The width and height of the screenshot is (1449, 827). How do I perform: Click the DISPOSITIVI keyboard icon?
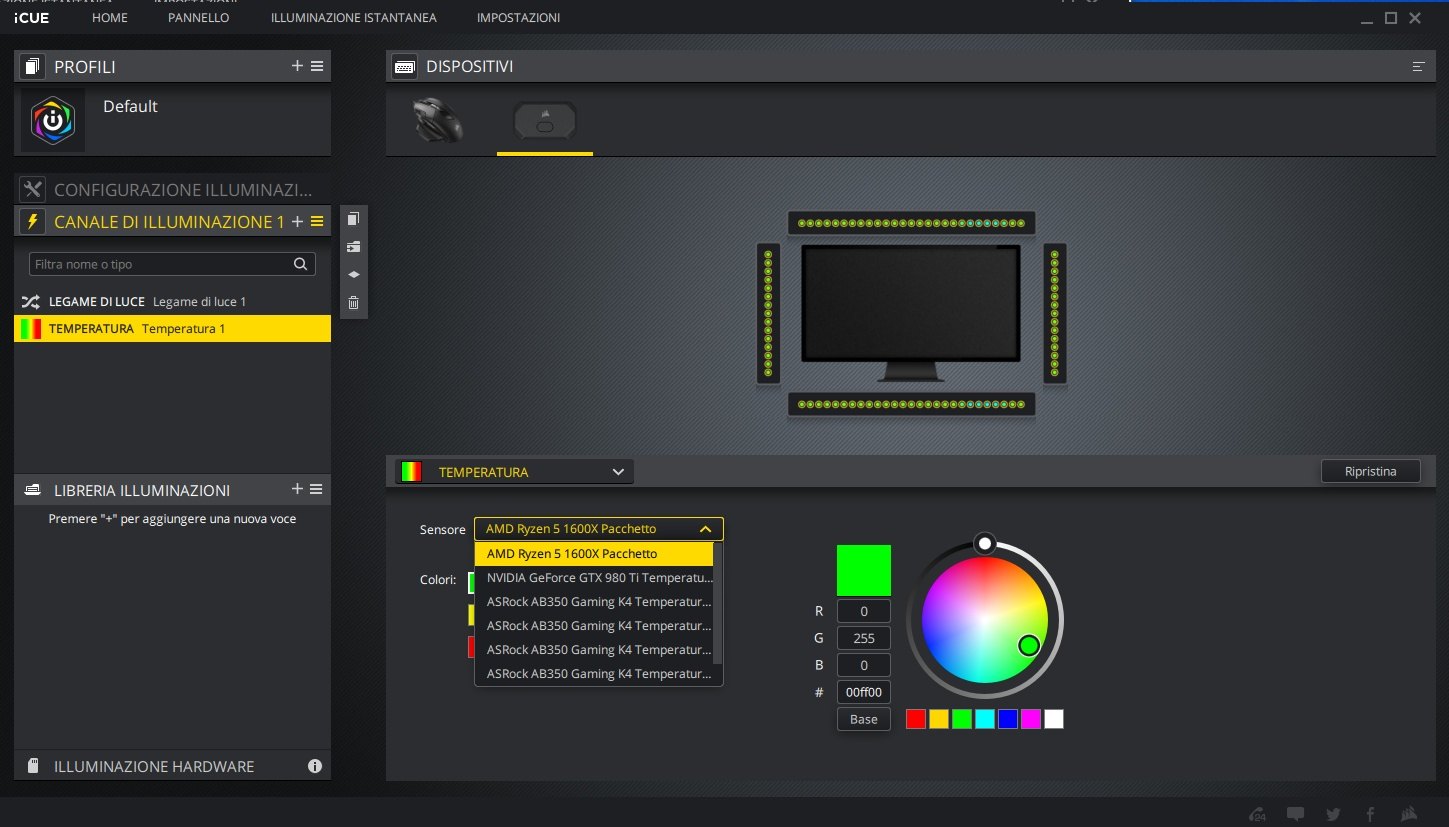pyautogui.click(x=405, y=67)
